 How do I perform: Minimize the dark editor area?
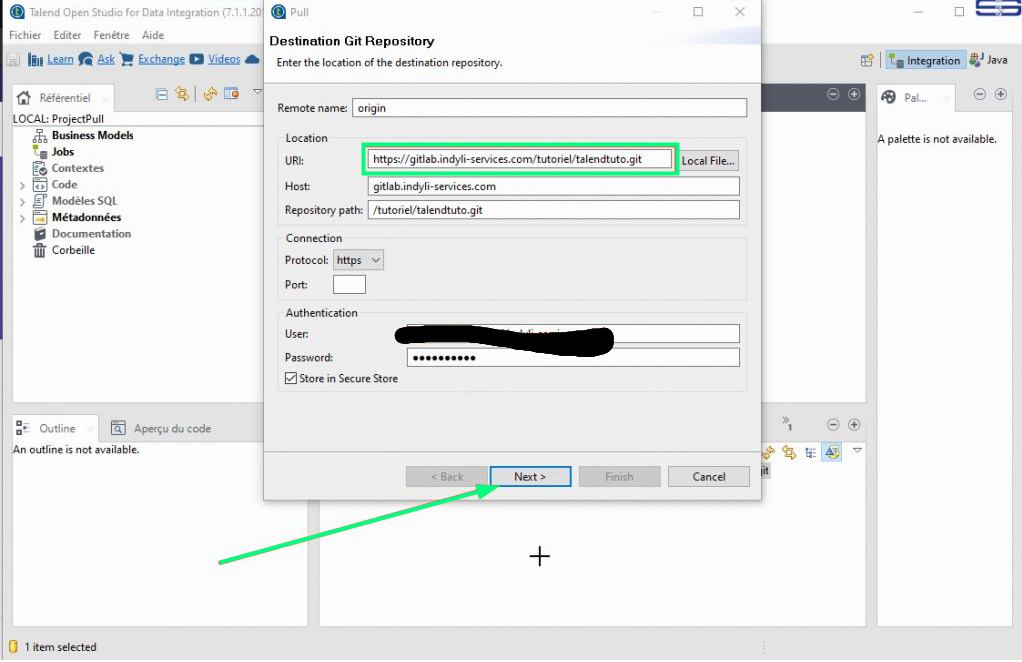pyautogui.click(x=833, y=94)
